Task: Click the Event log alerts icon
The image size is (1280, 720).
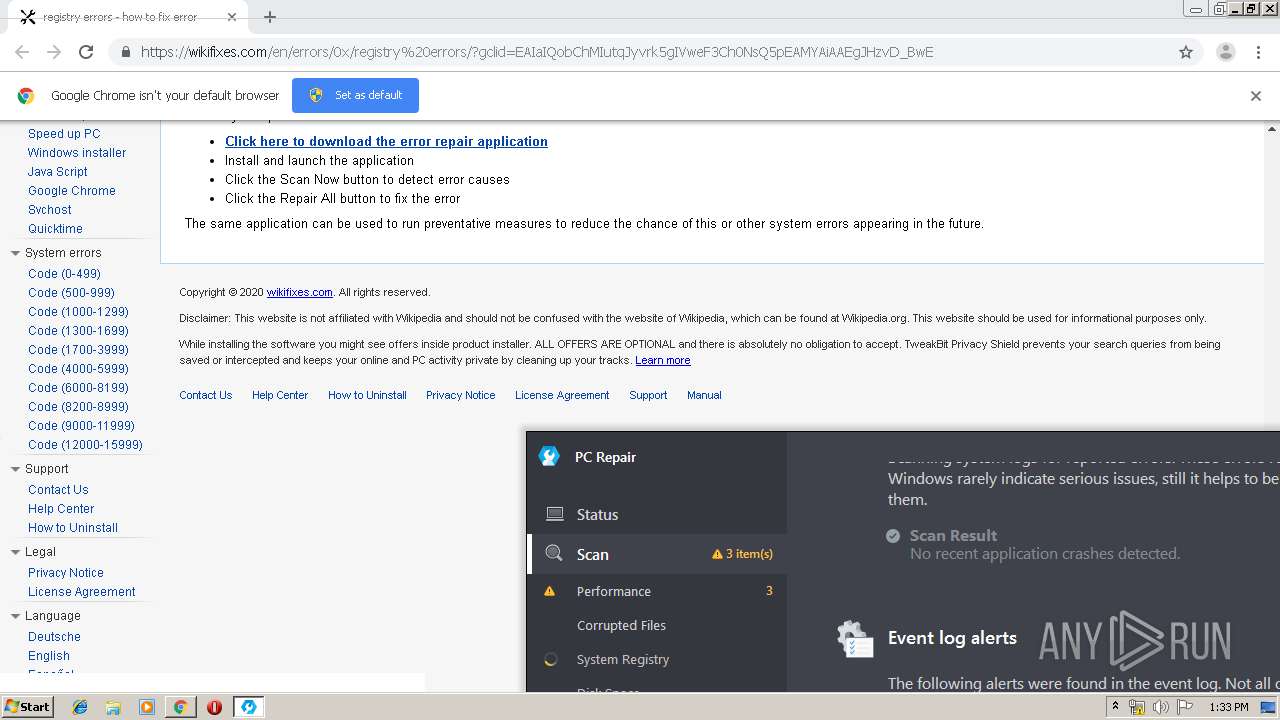Action: tap(855, 639)
